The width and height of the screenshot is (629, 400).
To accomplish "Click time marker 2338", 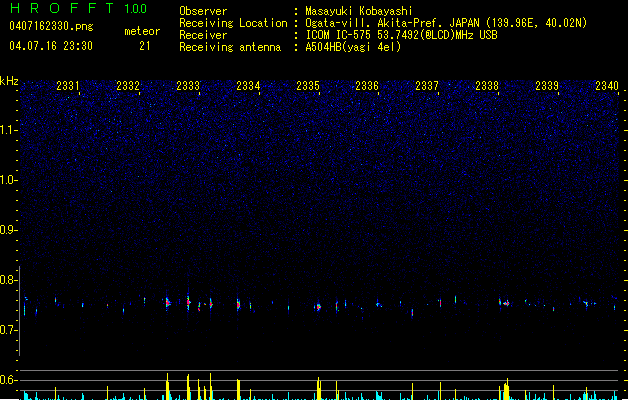I will click(x=487, y=86).
